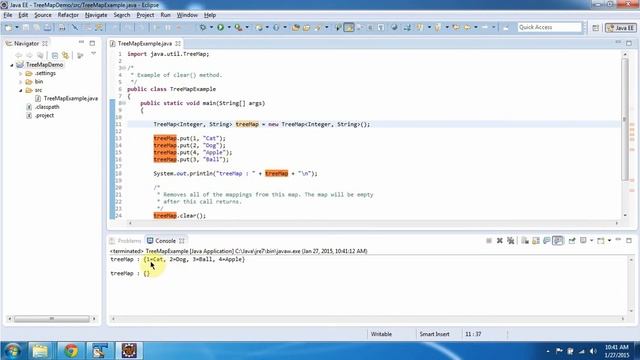This screenshot has height=360, width=640.
Task: Collapse the TreeMapDemo project node
Action: pyautogui.click(x=12, y=65)
